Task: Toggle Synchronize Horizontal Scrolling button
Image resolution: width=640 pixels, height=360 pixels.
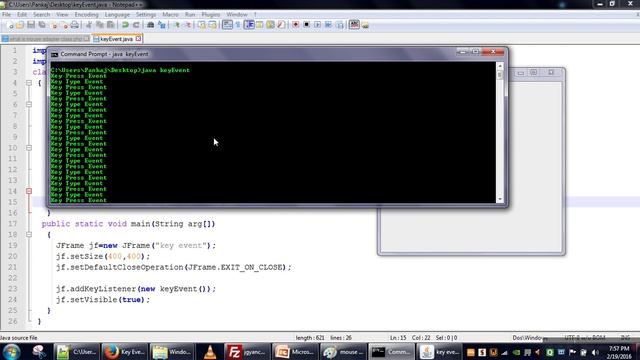Action: tap(213, 25)
